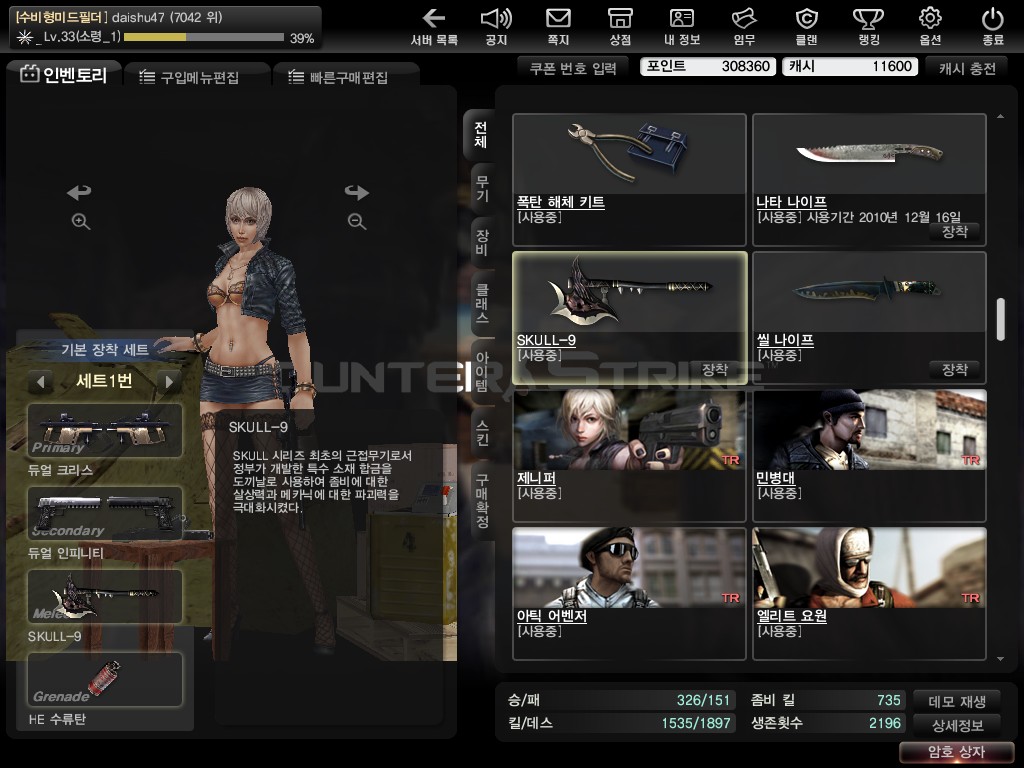This screenshot has width=1024, height=768.
Task: Click the level experience progress bar
Action: click(204, 37)
